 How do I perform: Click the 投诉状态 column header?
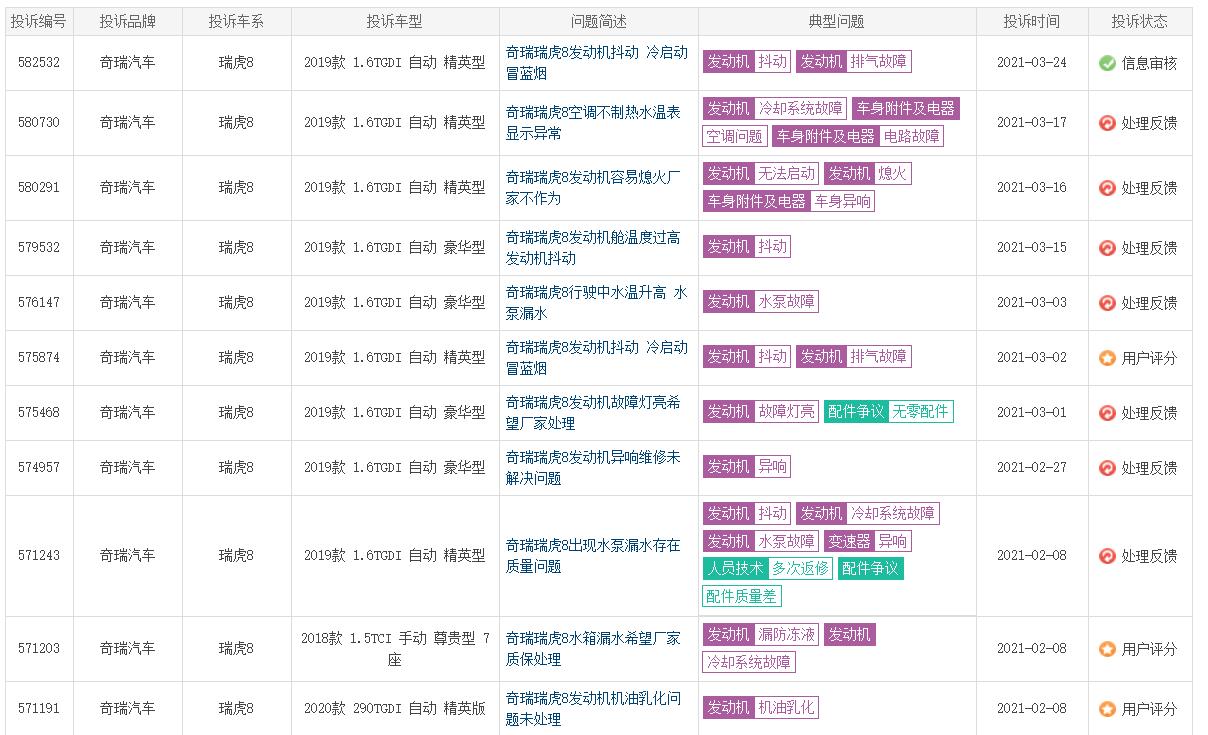coord(1139,21)
